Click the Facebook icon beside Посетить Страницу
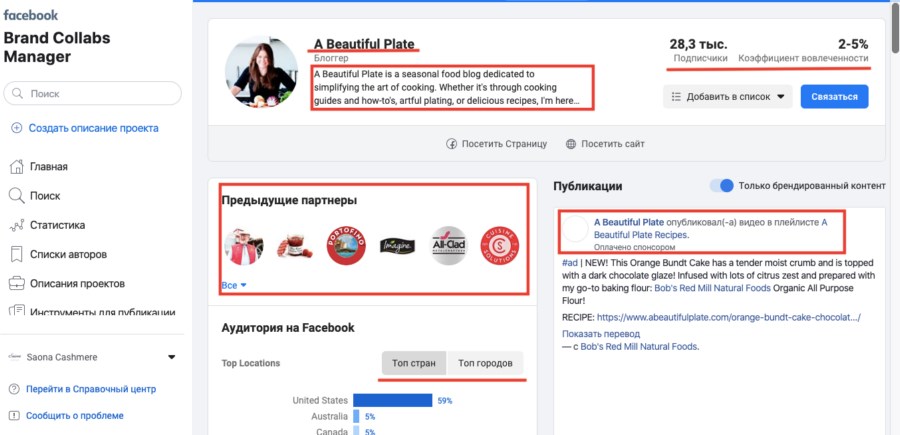 pos(452,143)
